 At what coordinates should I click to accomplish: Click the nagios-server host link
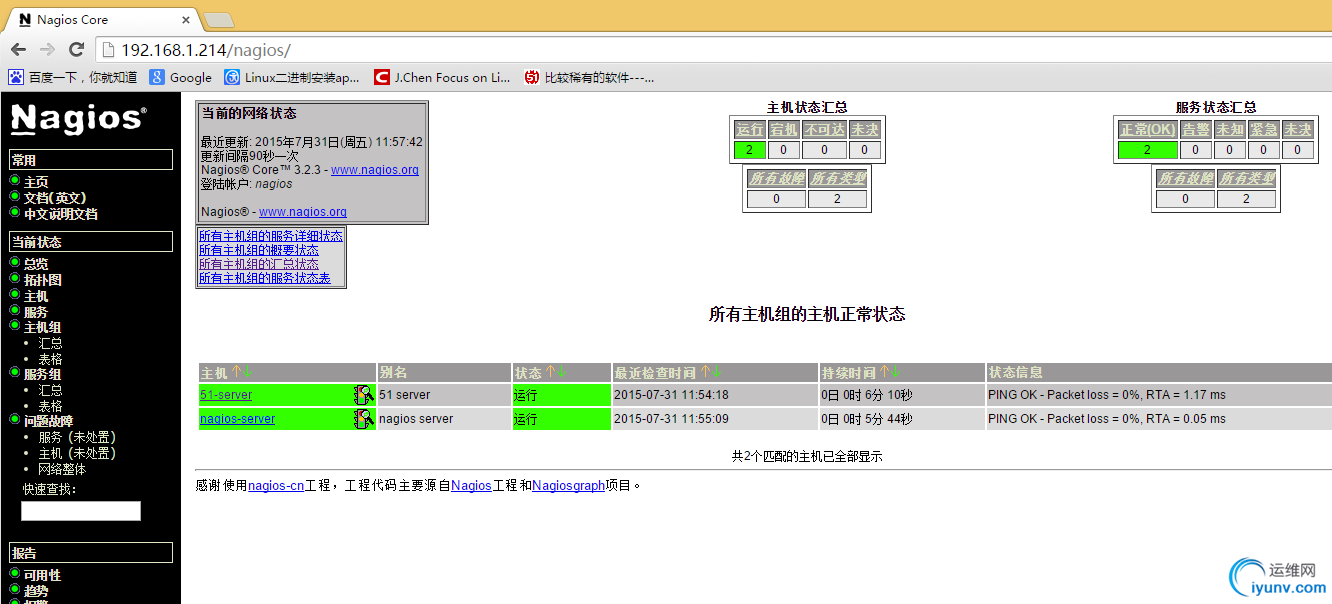pyautogui.click(x=238, y=419)
